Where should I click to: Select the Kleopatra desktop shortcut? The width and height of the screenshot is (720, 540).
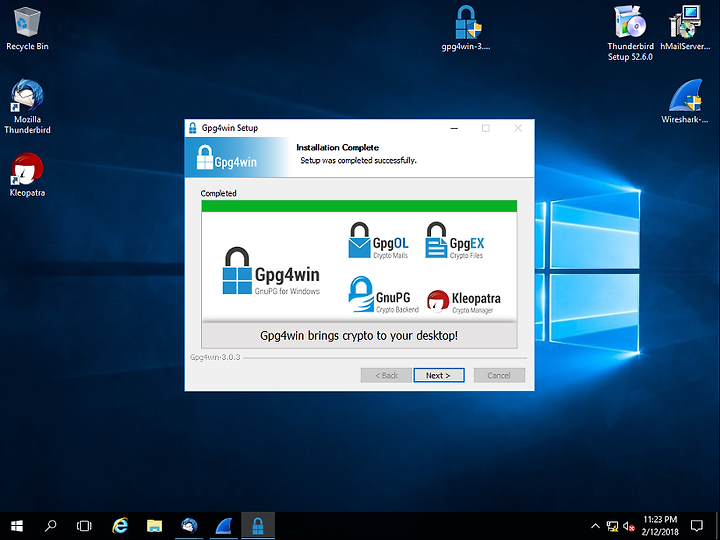tap(27, 175)
